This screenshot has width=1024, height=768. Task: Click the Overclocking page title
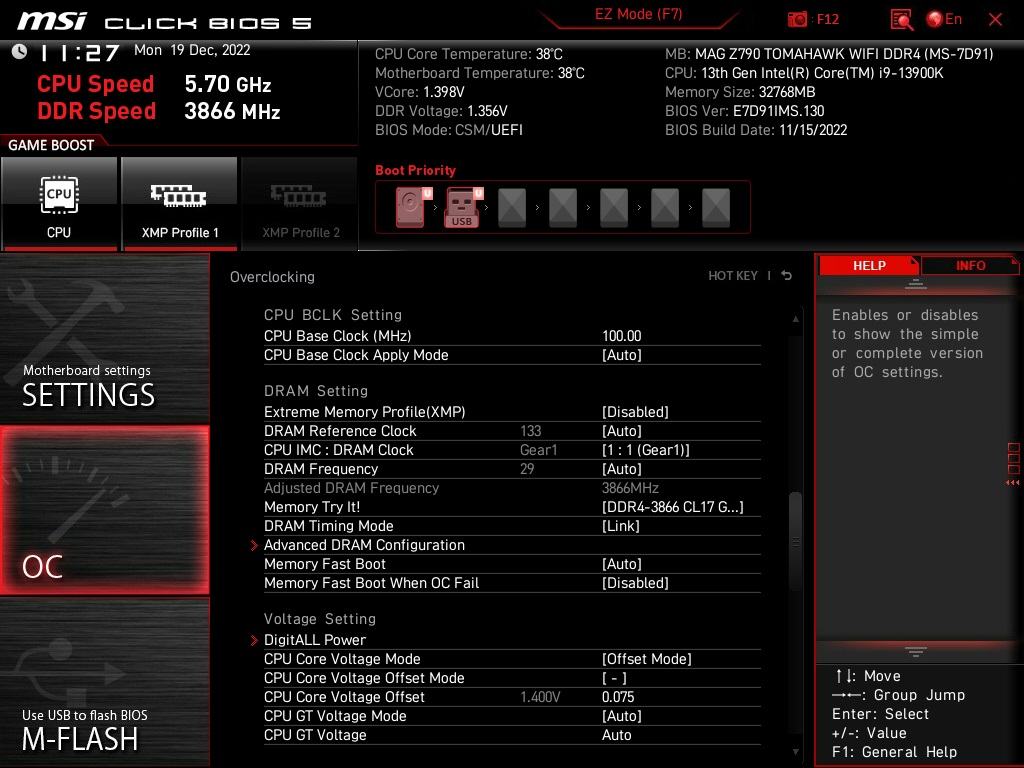(272, 277)
